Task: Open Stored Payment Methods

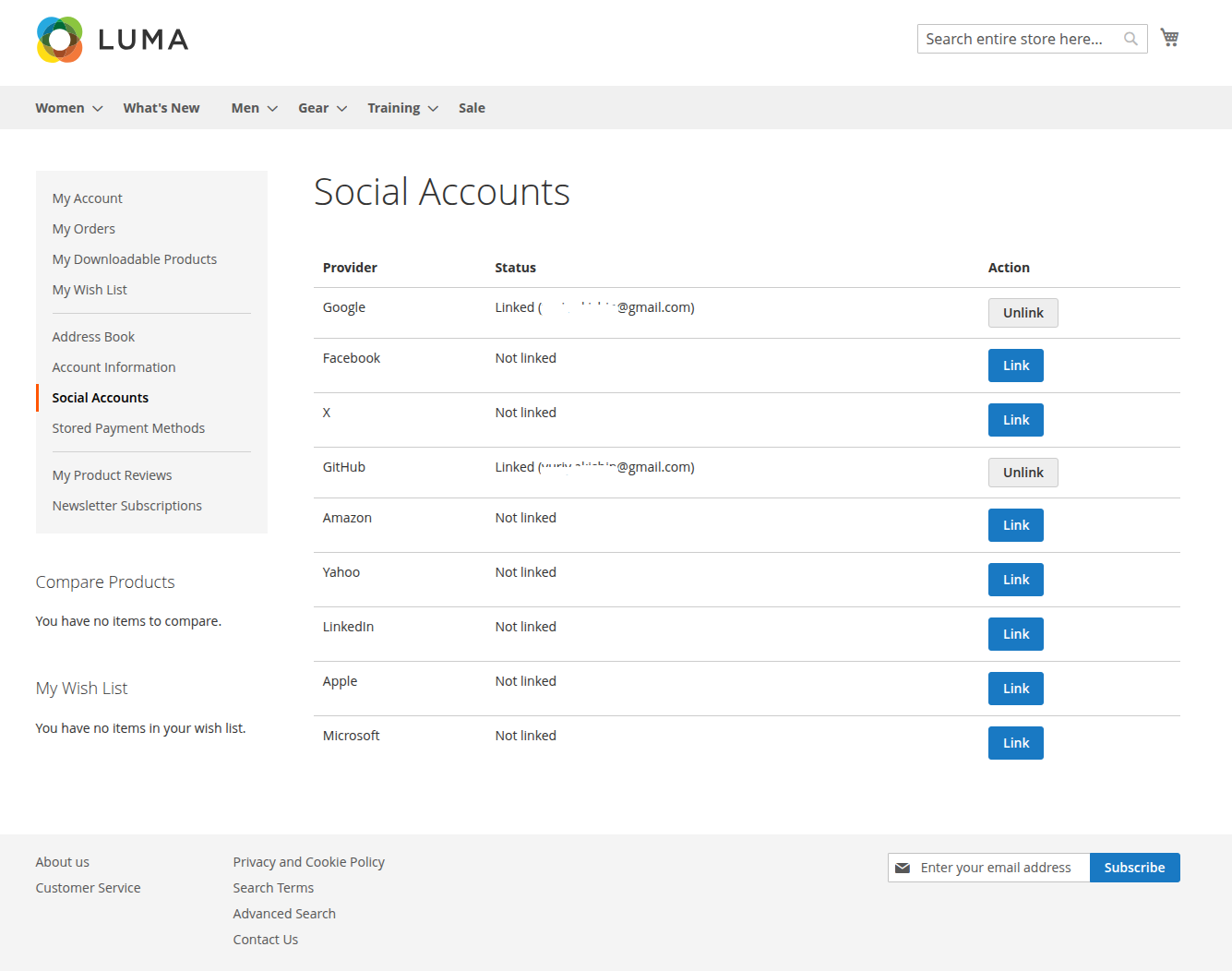Action: [x=128, y=428]
